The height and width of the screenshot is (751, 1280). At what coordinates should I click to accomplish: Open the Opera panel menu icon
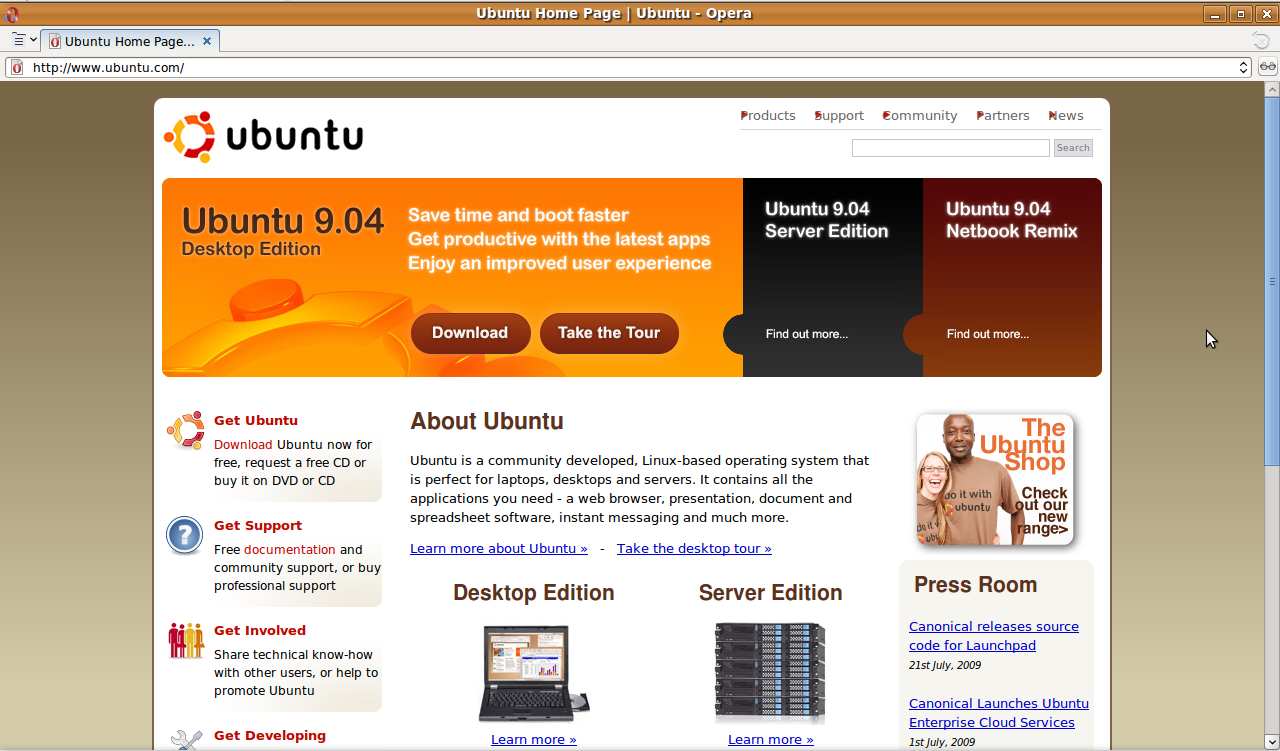24,40
